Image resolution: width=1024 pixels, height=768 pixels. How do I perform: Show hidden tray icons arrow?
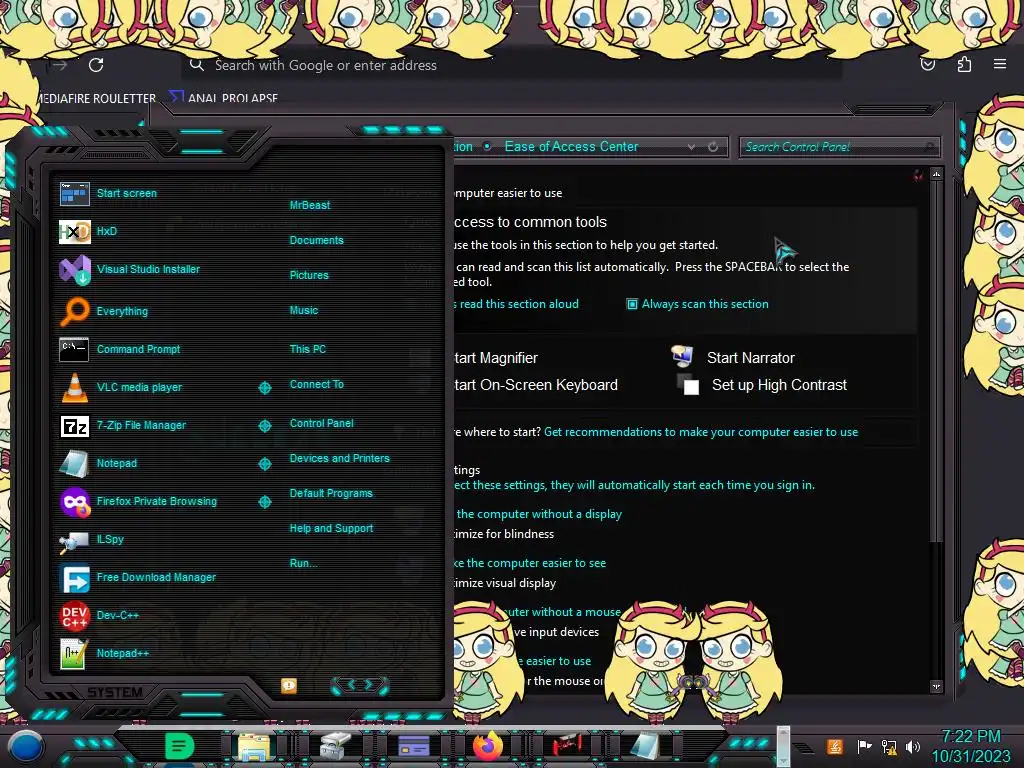click(x=803, y=747)
